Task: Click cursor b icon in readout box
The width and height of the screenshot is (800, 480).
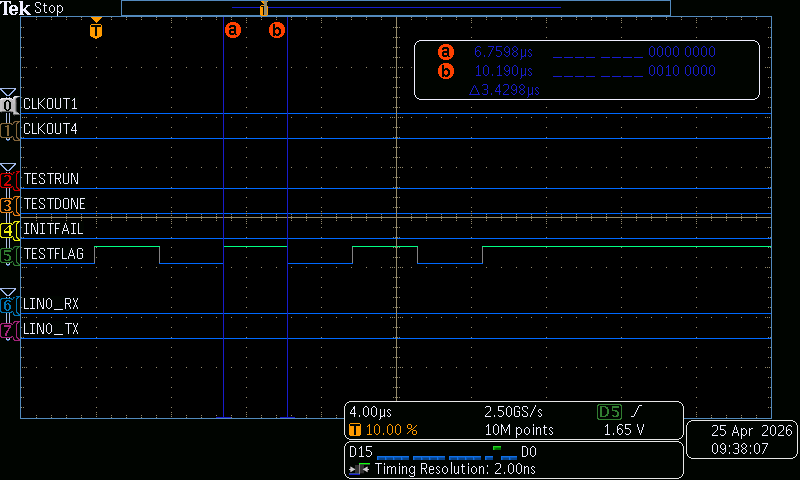Action: click(445, 71)
